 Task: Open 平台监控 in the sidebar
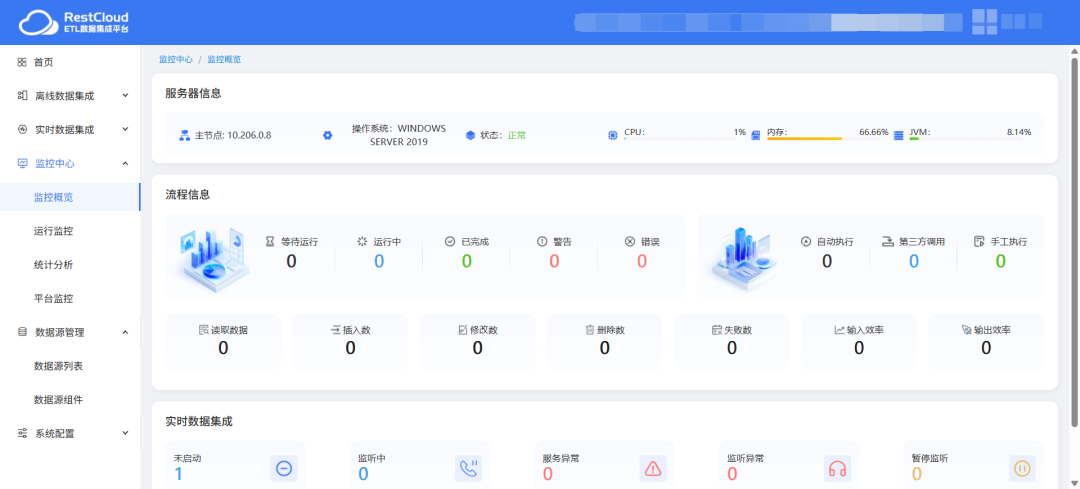tap(70, 298)
